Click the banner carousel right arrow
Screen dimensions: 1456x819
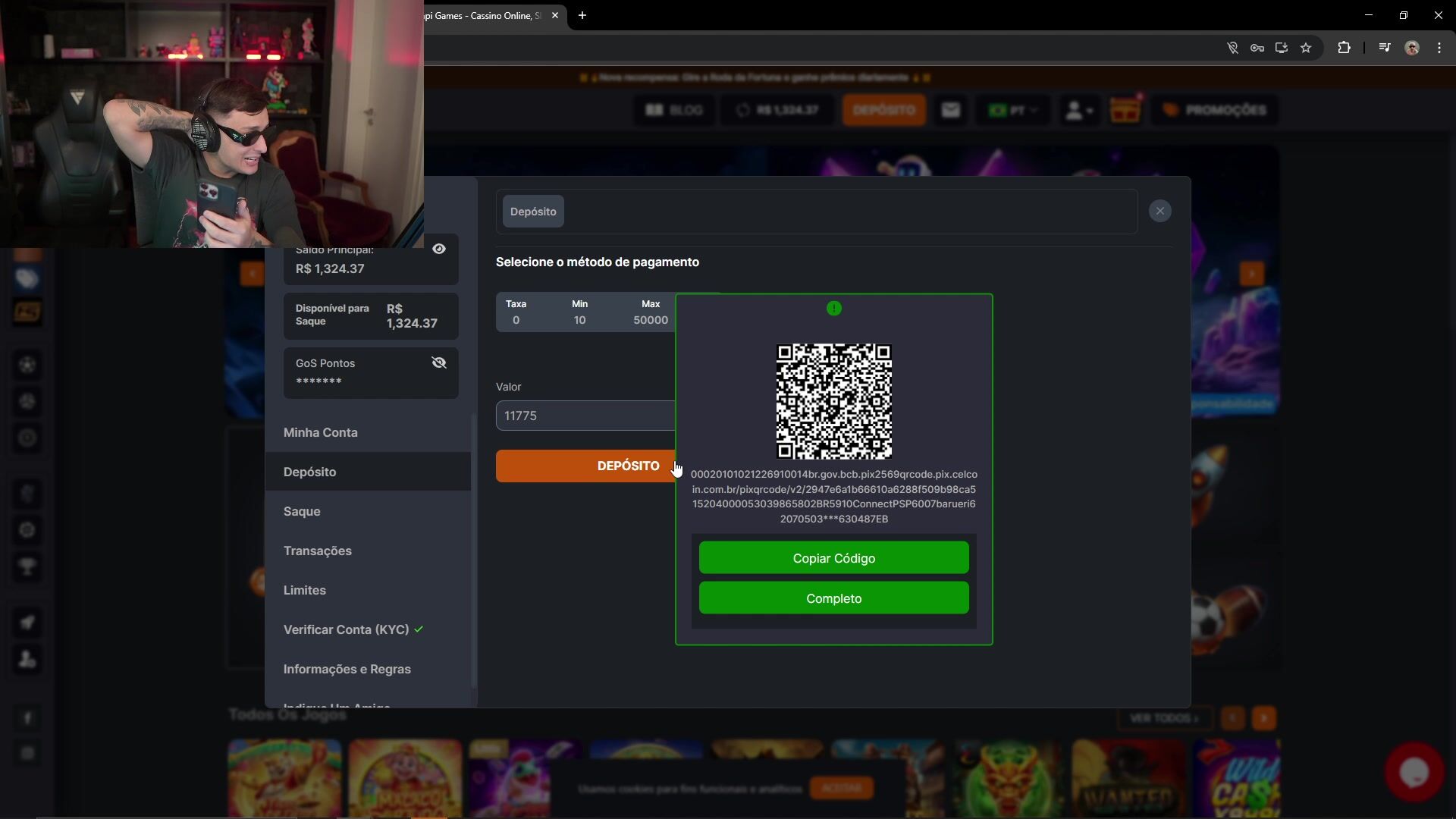click(x=1251, y=273)
